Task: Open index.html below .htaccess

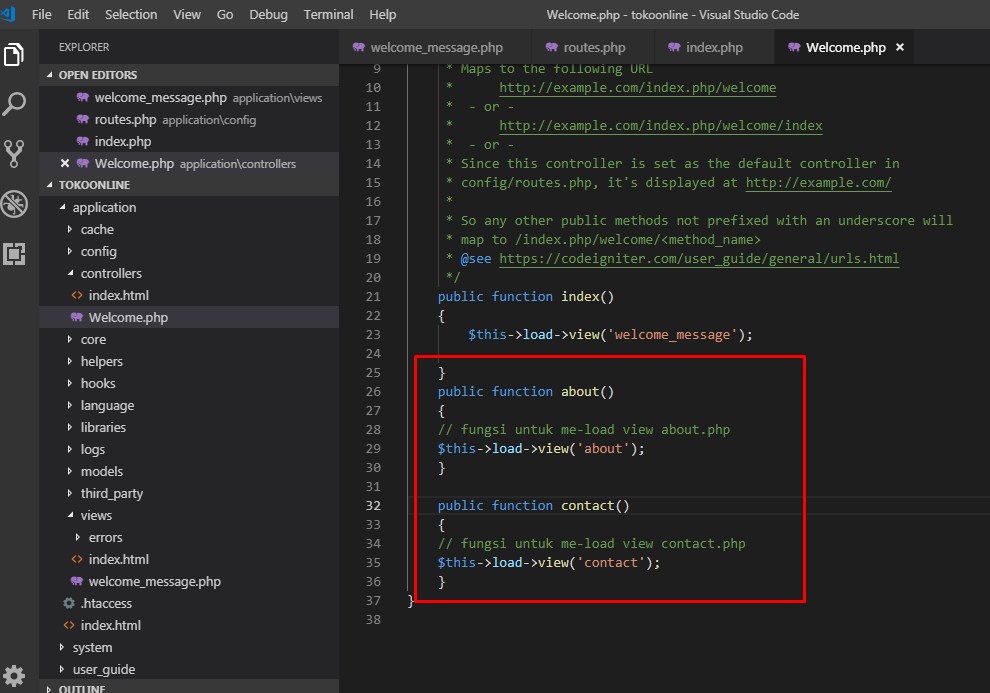Action: [189, 625]
